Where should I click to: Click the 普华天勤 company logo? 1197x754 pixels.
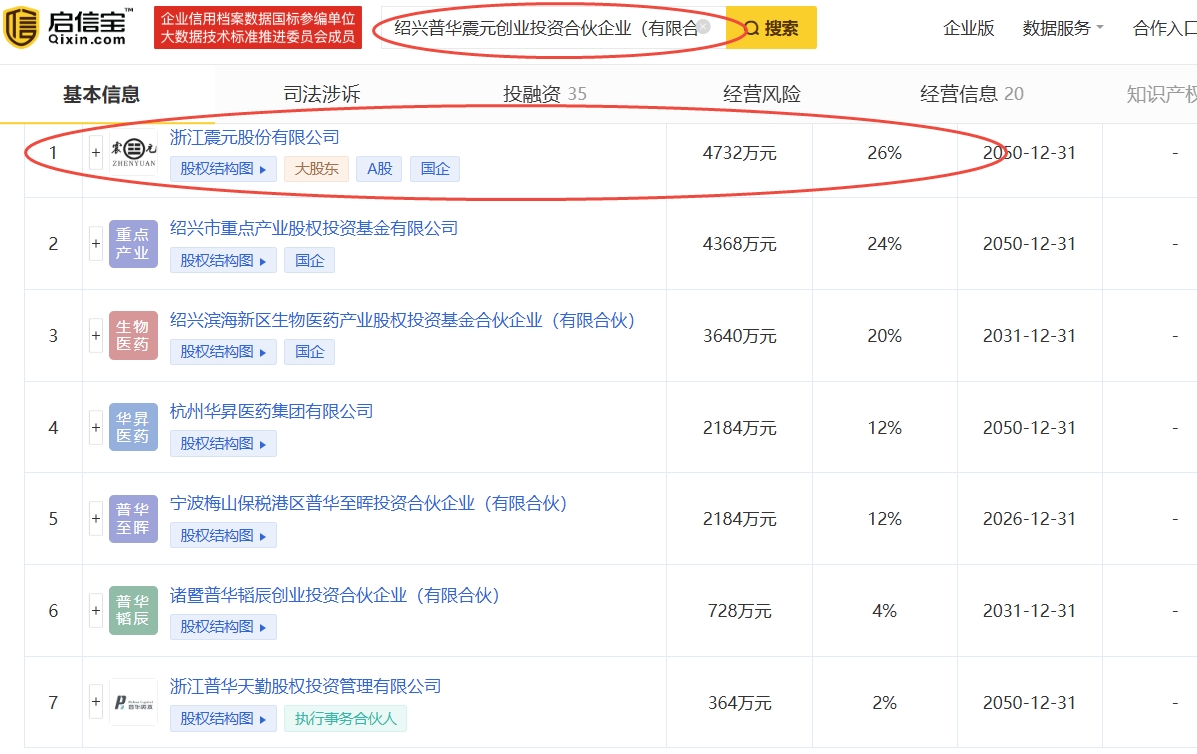click(x=134, y=701)
